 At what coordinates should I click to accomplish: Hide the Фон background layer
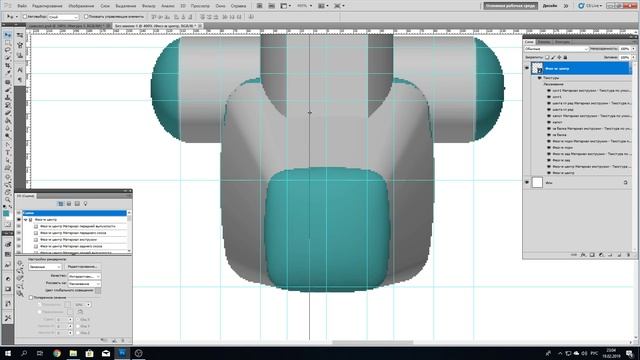527,182
